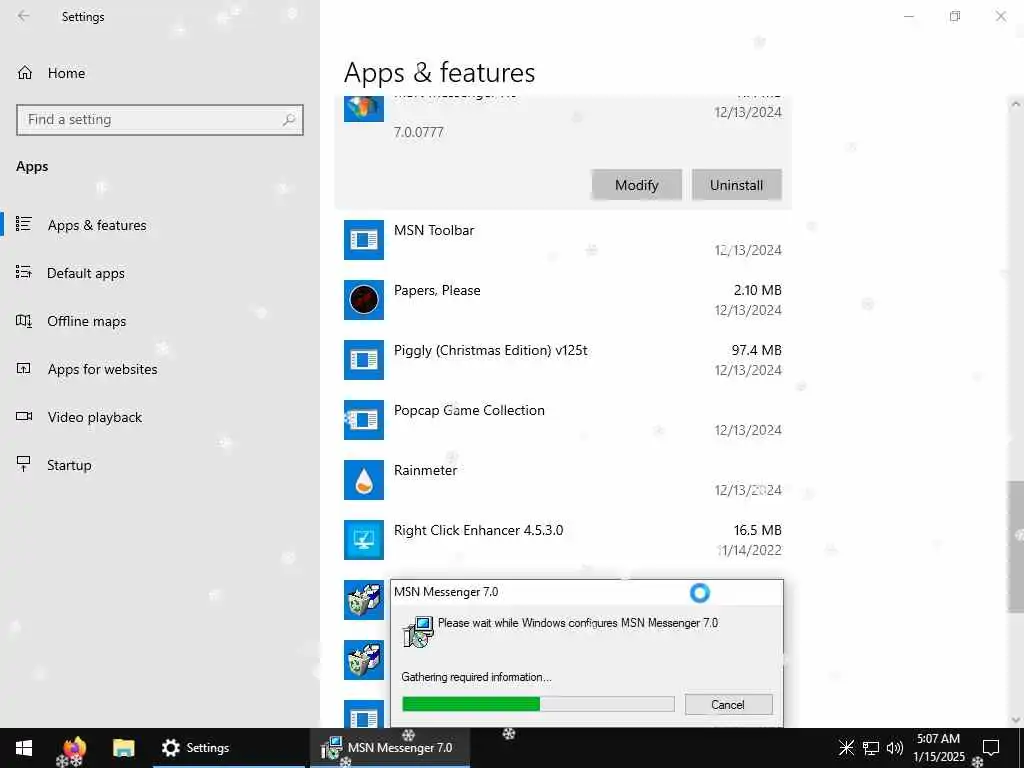Go back using Settings back arrow

click(x=24, y=16)
